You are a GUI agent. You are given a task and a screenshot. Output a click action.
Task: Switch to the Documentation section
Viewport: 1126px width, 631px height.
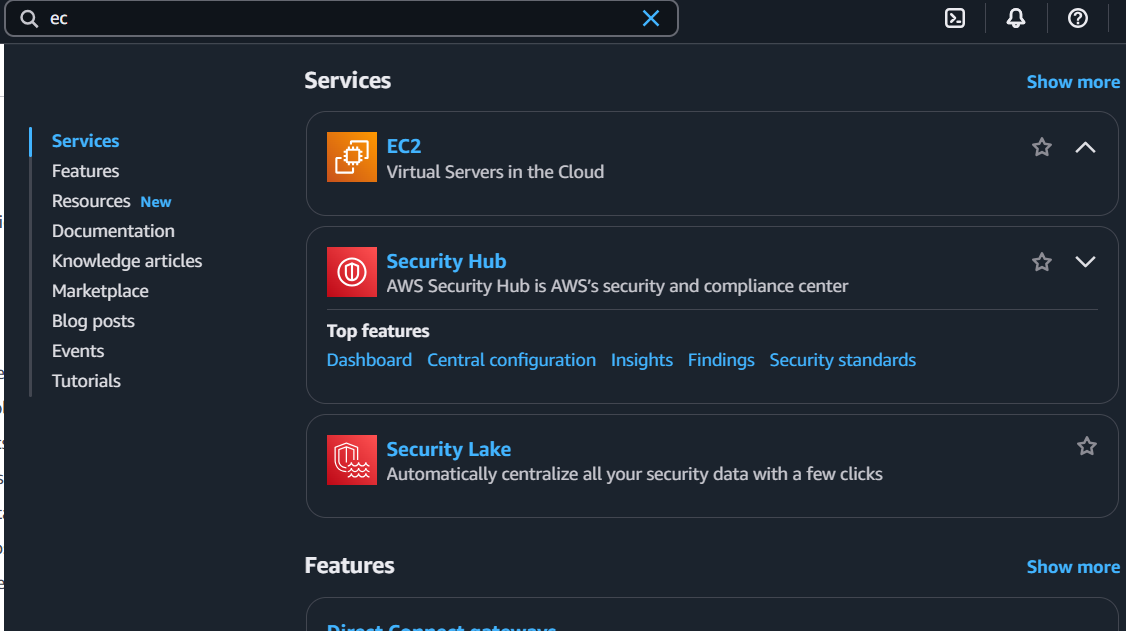coord(113,230)
